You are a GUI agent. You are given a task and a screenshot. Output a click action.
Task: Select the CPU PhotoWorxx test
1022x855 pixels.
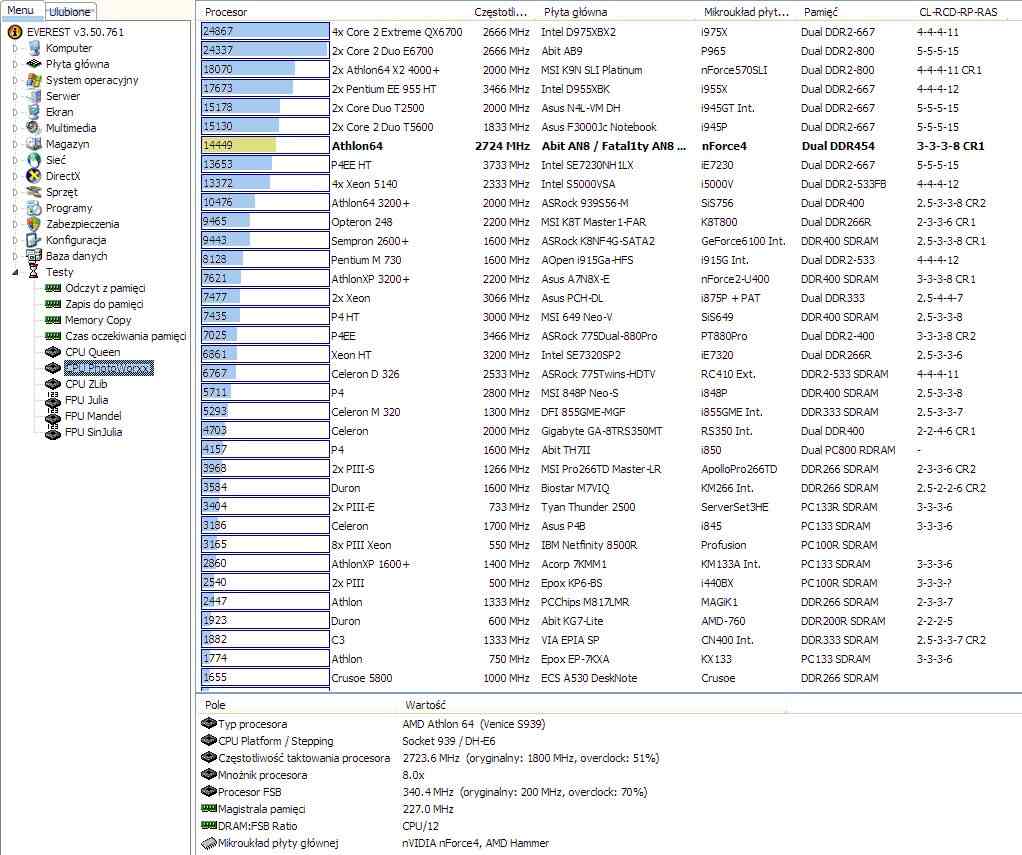[109, 368]
